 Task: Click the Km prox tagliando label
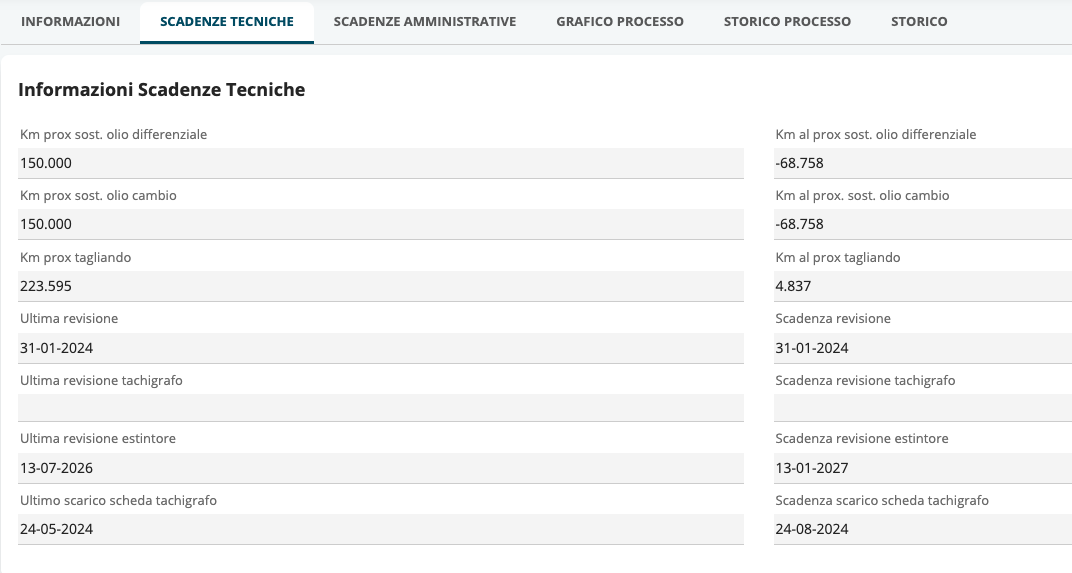pos(75,257)
